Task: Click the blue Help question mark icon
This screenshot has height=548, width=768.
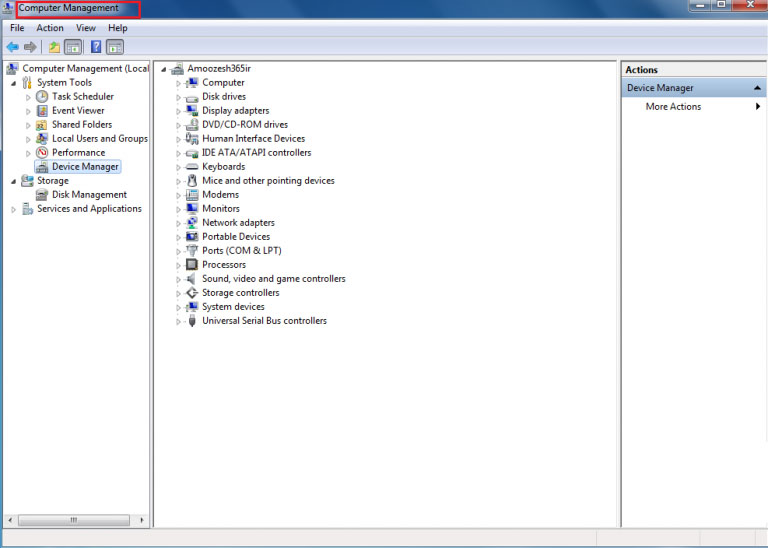Action: 96,48
